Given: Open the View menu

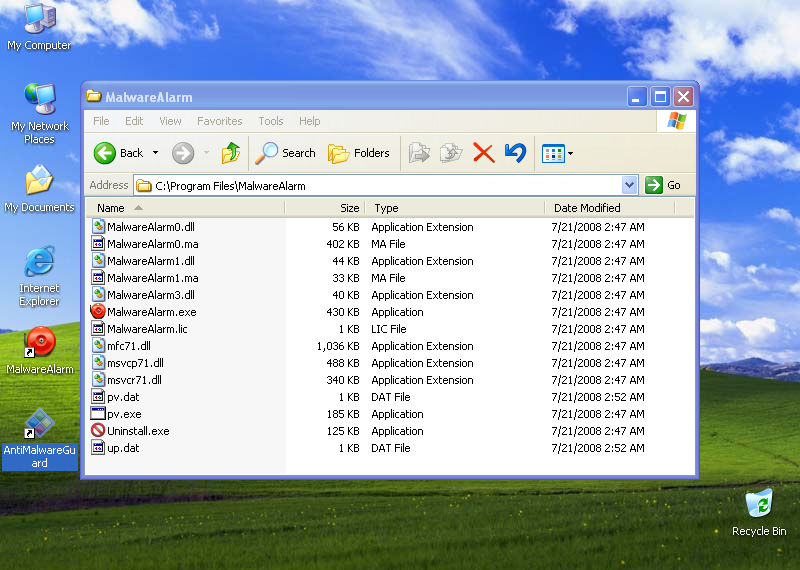Looking at the screenshot, I should point(170,121).
